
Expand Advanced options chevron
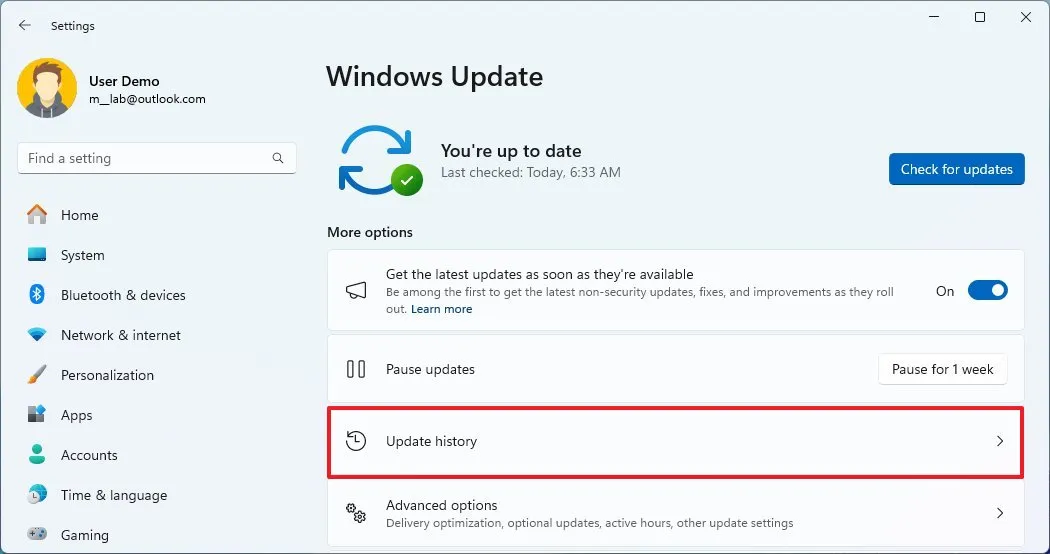(999, 513)
